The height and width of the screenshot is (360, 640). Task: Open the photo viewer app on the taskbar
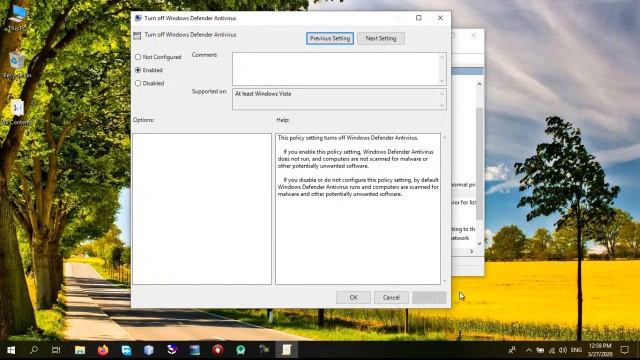point(195,350)
